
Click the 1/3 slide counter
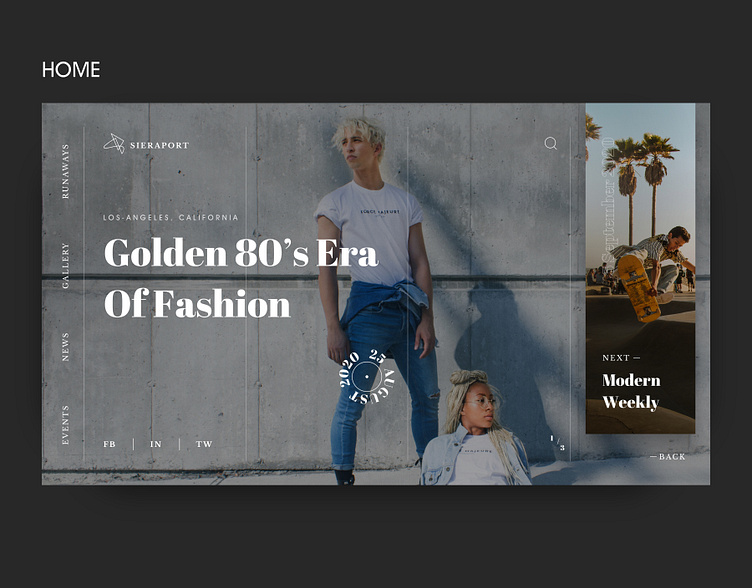click(x=557, y=443)
